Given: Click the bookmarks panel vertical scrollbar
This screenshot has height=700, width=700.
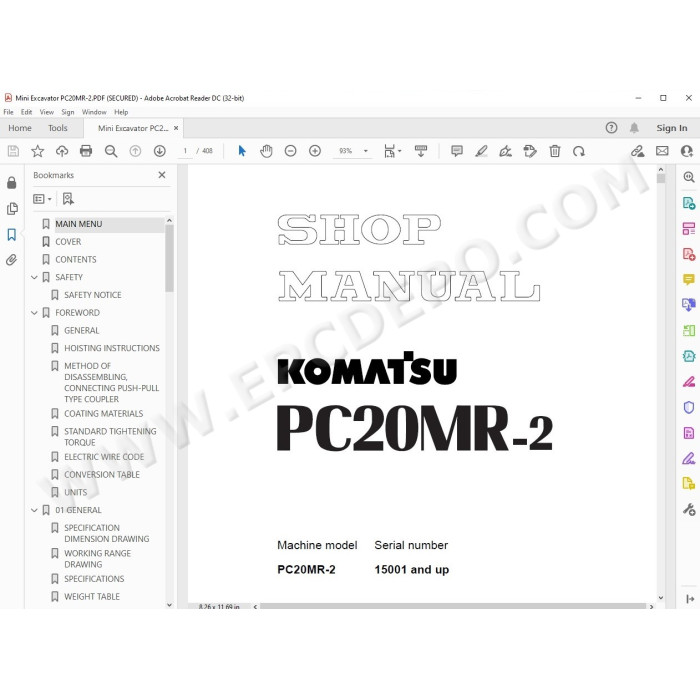Looking at the screenshot, I should pos(169,258).
